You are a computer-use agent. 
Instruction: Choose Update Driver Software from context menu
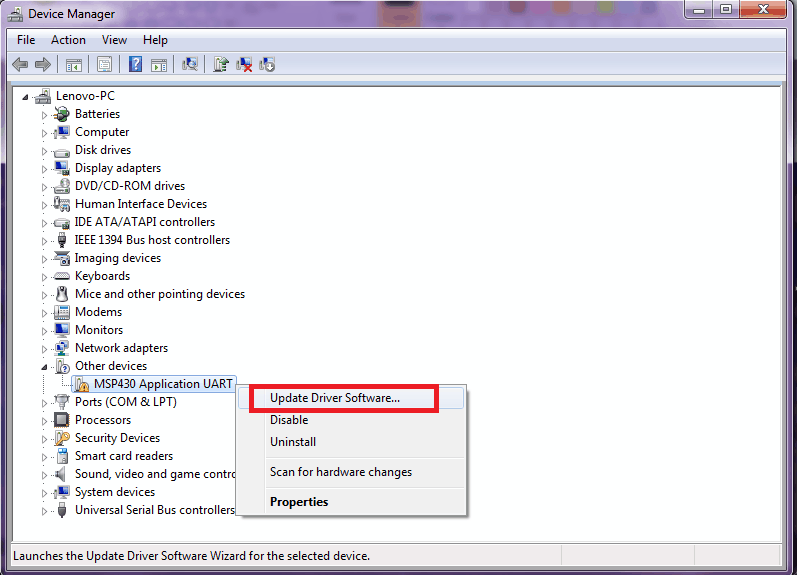click(335, 398)
